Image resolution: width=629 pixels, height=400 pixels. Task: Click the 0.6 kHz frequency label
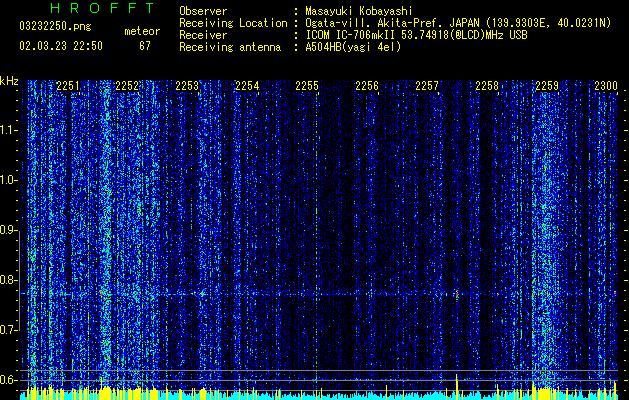coord(8,380)
